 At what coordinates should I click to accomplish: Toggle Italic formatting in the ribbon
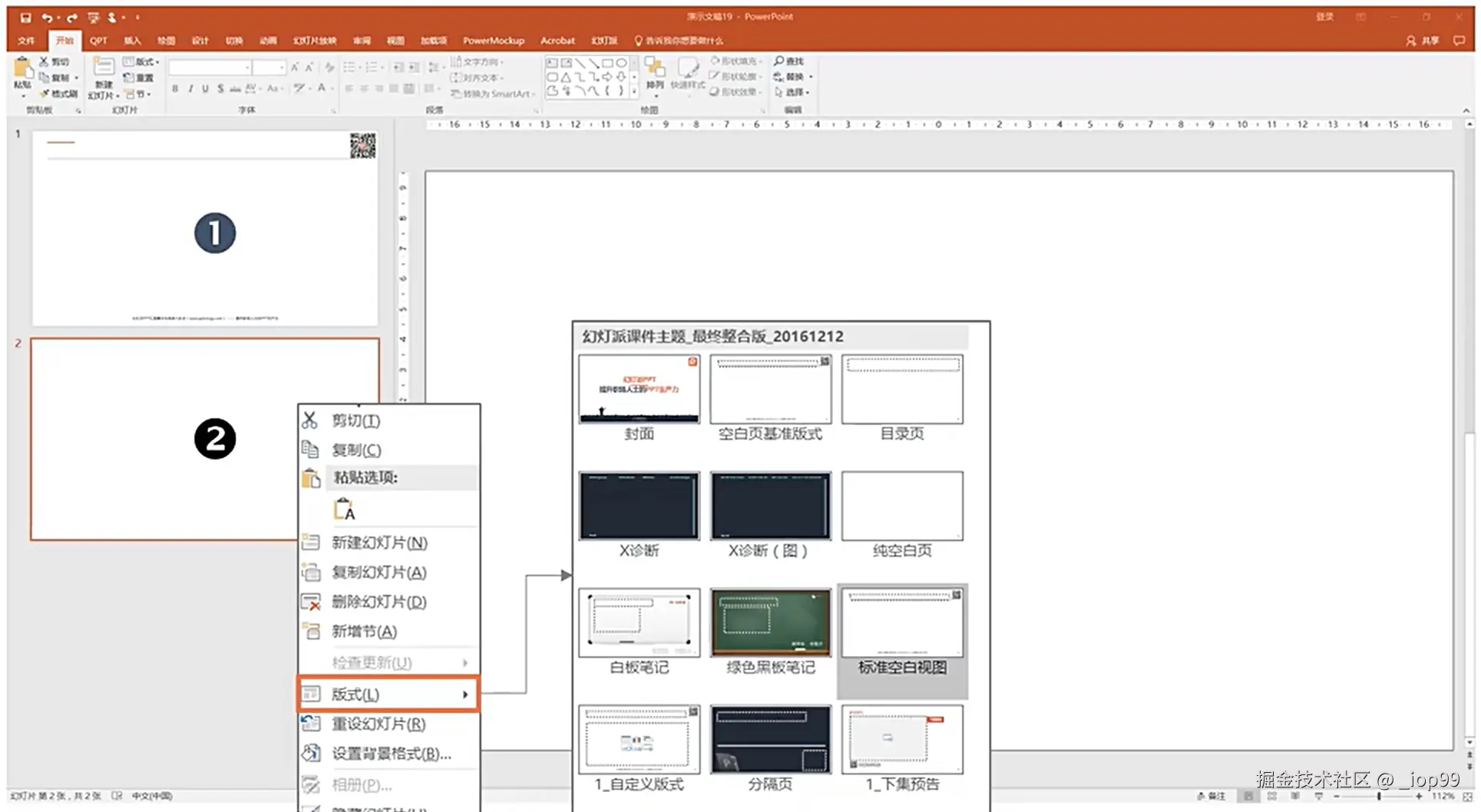[x=190, y=89]
